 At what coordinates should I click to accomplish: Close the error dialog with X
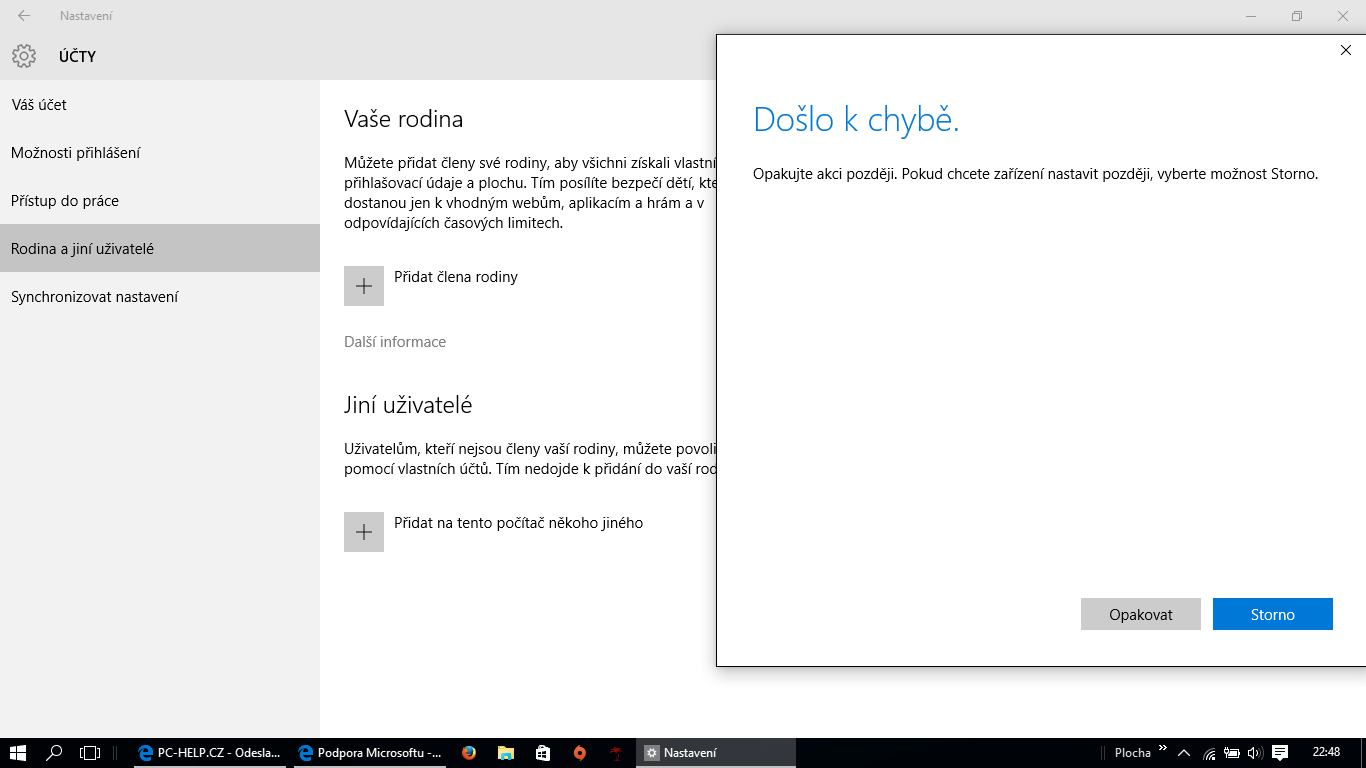coord(1345,50)
